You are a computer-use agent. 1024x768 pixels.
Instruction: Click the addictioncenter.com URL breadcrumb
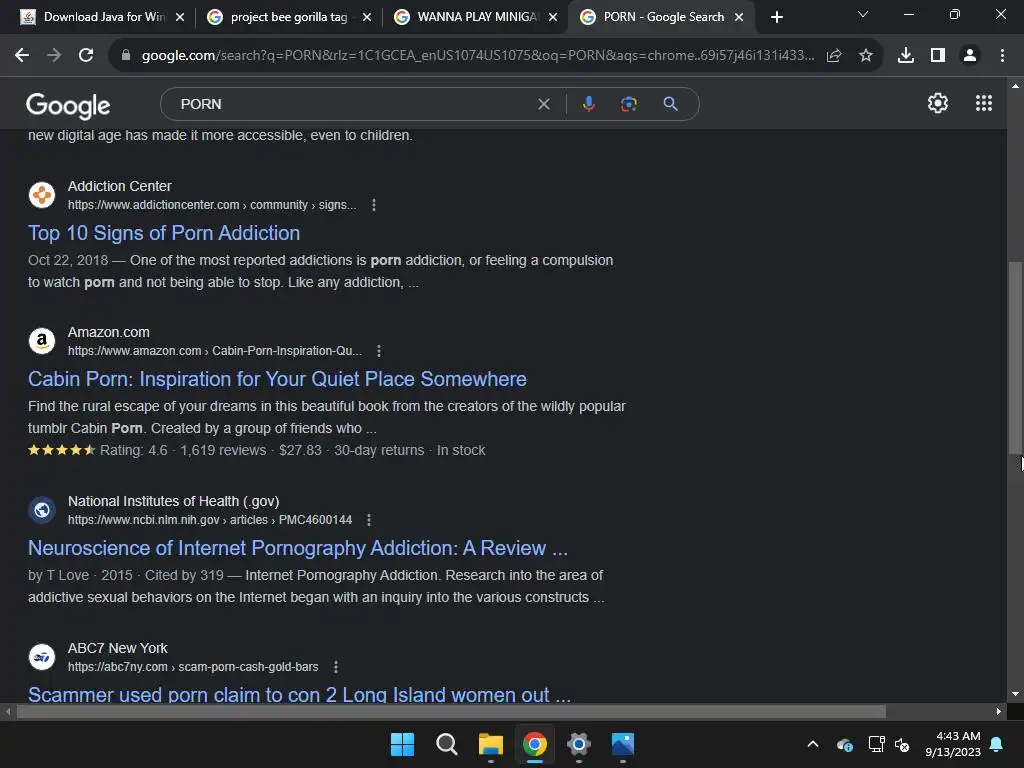click(x=212, y=205)
